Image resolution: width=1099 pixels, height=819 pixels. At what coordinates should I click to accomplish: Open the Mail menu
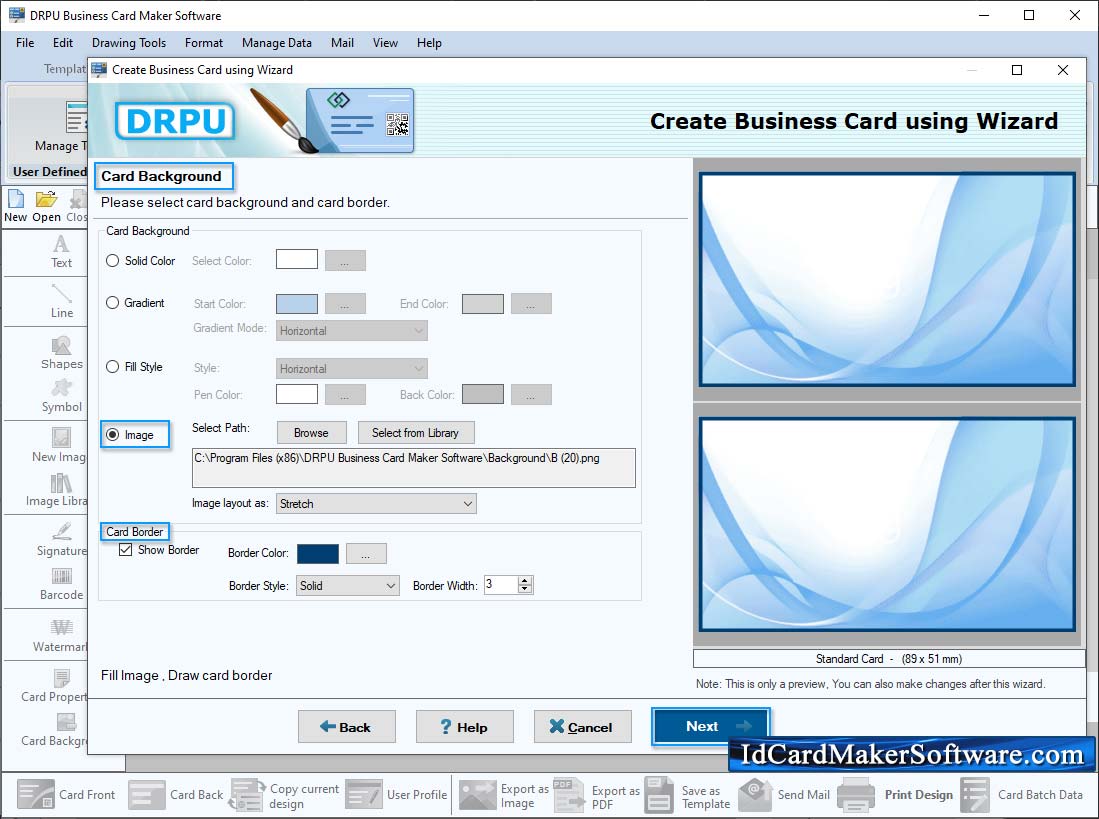coord(342,43)
